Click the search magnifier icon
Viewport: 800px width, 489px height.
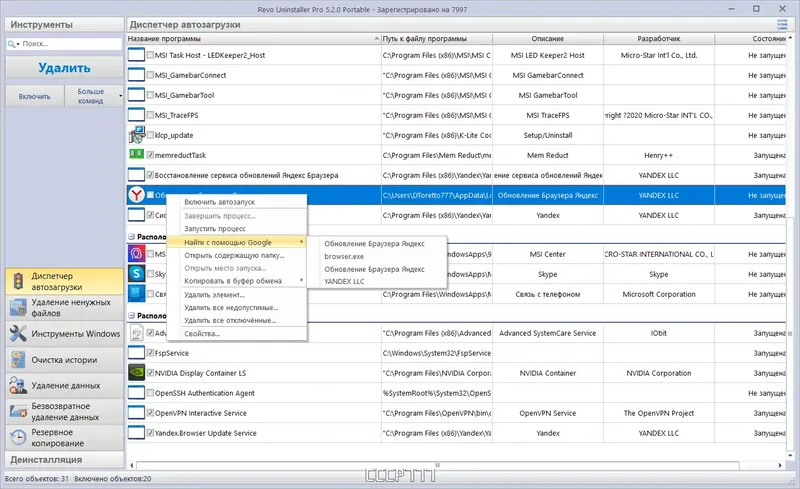(11, 44)
